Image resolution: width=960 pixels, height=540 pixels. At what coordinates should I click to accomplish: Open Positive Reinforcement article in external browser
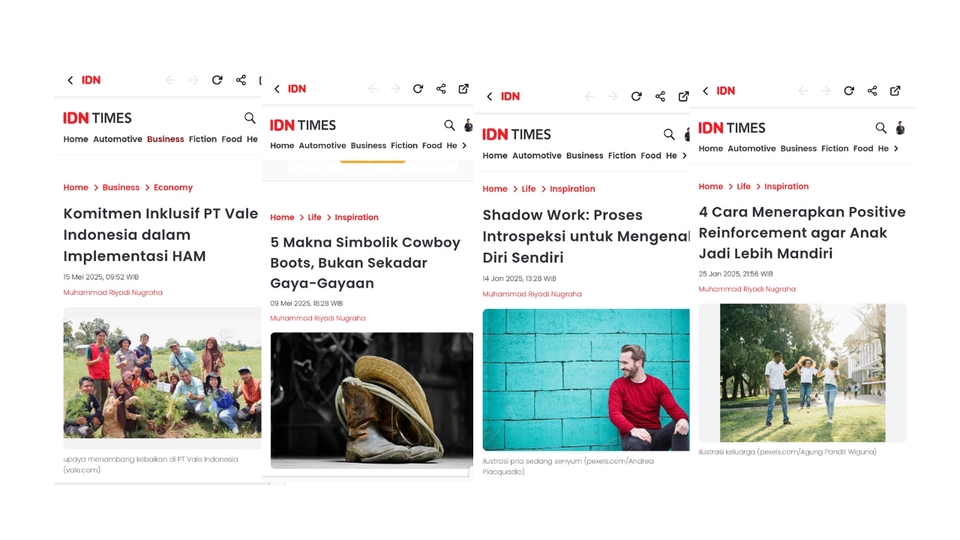(x=895, y=91)
